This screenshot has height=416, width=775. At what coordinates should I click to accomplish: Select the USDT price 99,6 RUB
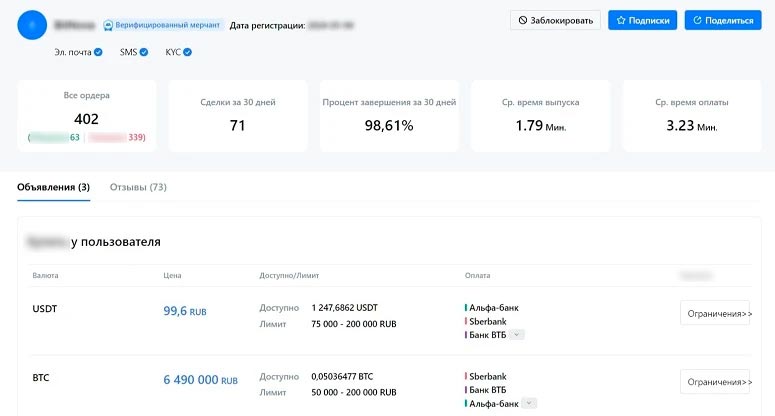[184, 312]
